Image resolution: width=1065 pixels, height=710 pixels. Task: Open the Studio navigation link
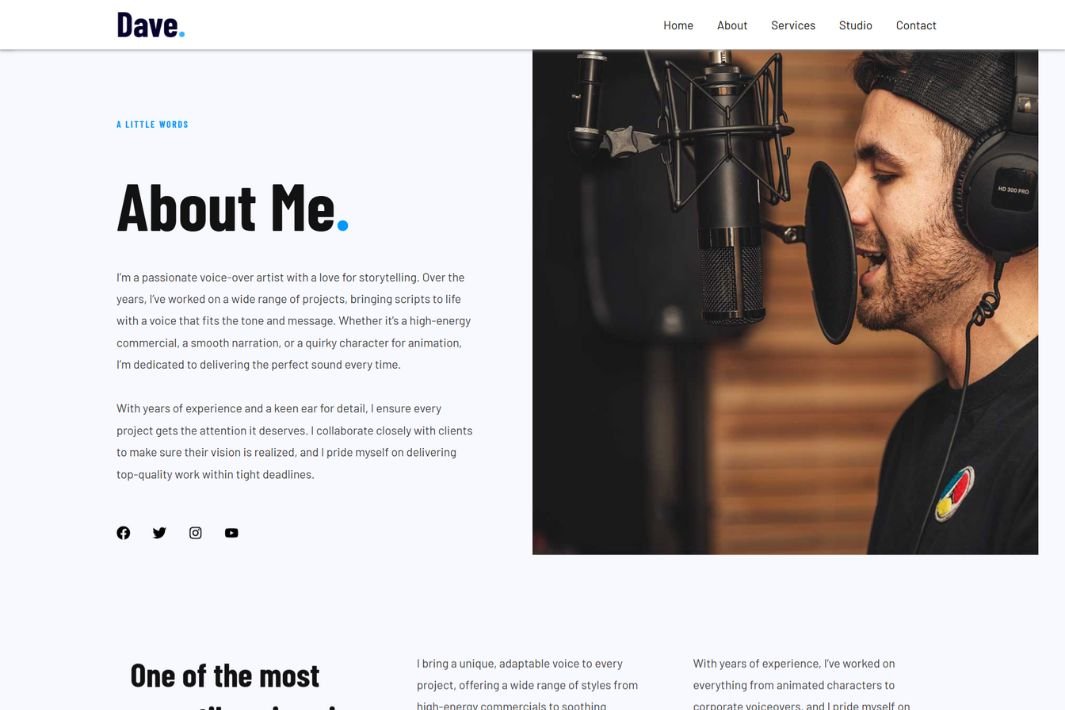tap(855, 25)
